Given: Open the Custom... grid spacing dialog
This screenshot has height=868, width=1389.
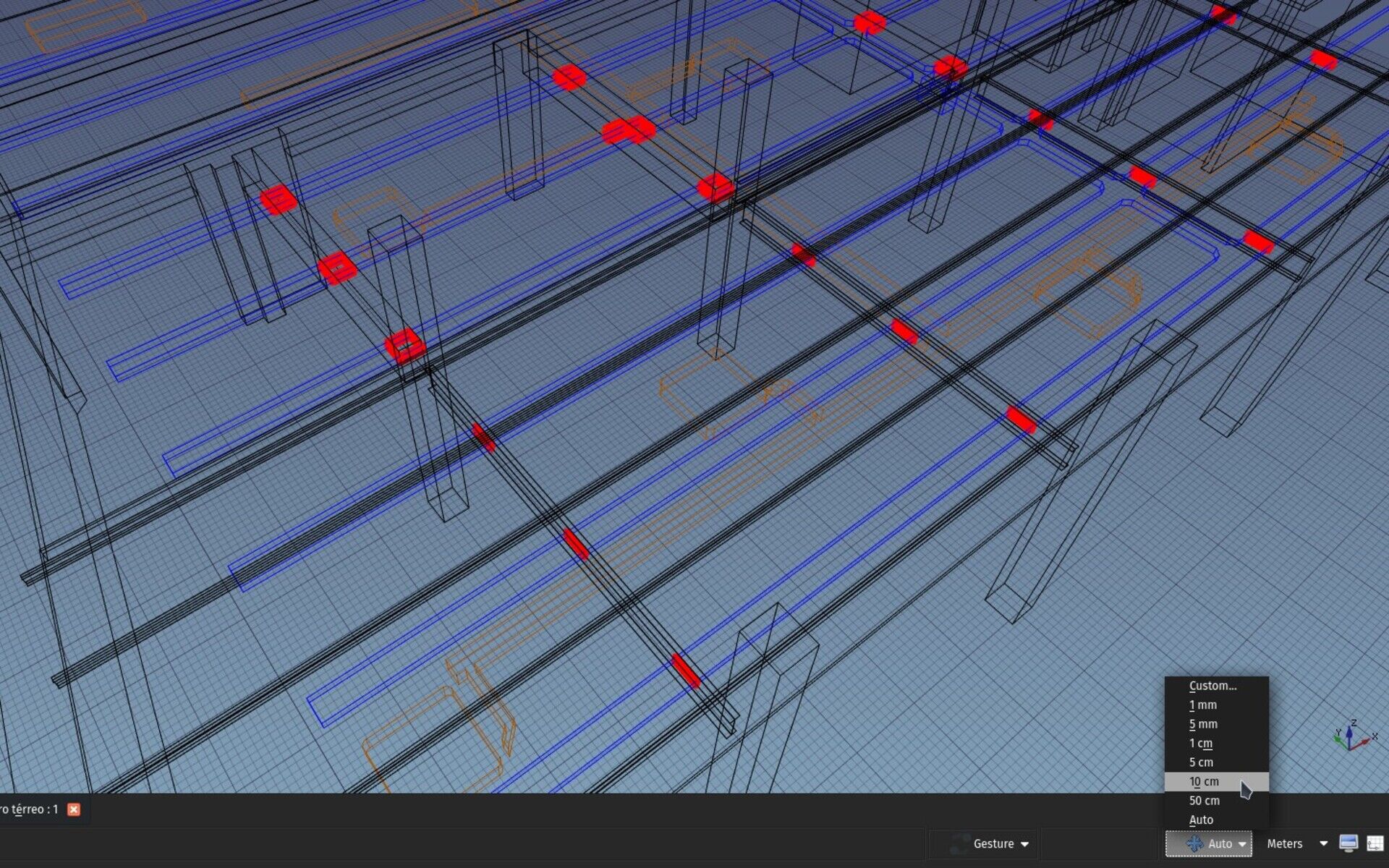Looking at the screenshot, I should tap(1212, 685).
